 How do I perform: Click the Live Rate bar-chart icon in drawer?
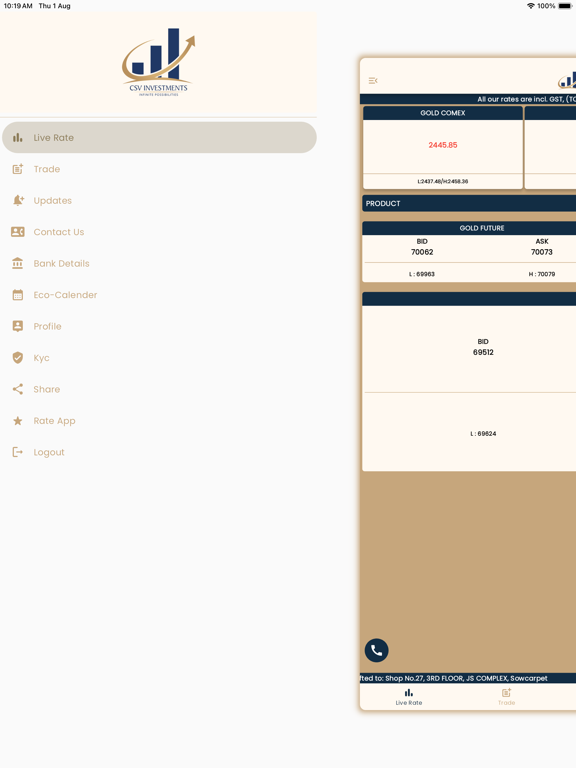18,138
